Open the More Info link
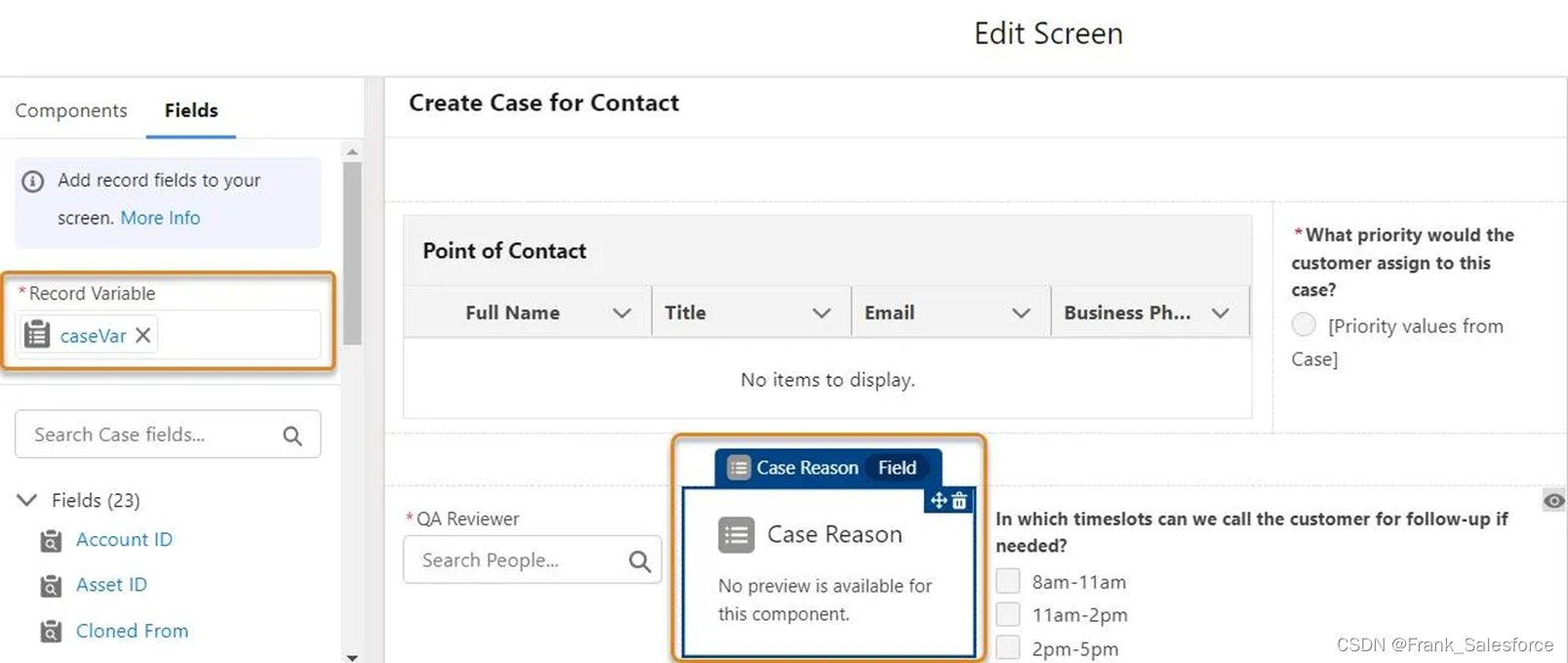Image resolution: width=1568 pixels, height=663 pixels. tap(160, 218)
